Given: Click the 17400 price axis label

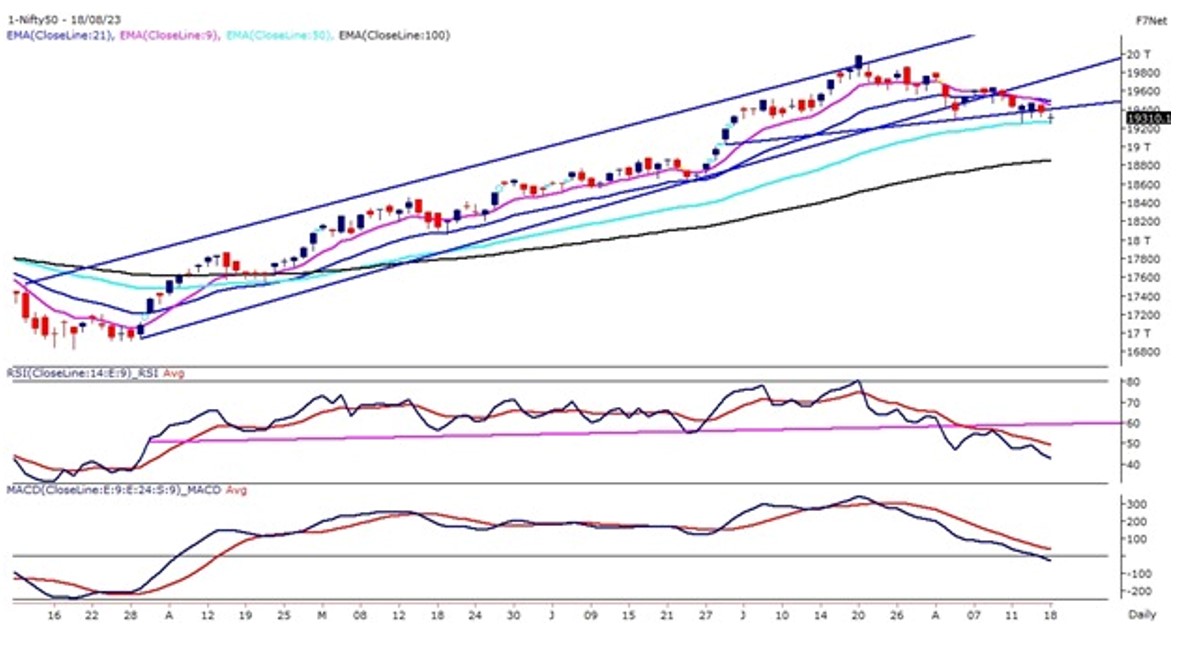Looking at the screenshot, I should click(x=1142, y=296).
